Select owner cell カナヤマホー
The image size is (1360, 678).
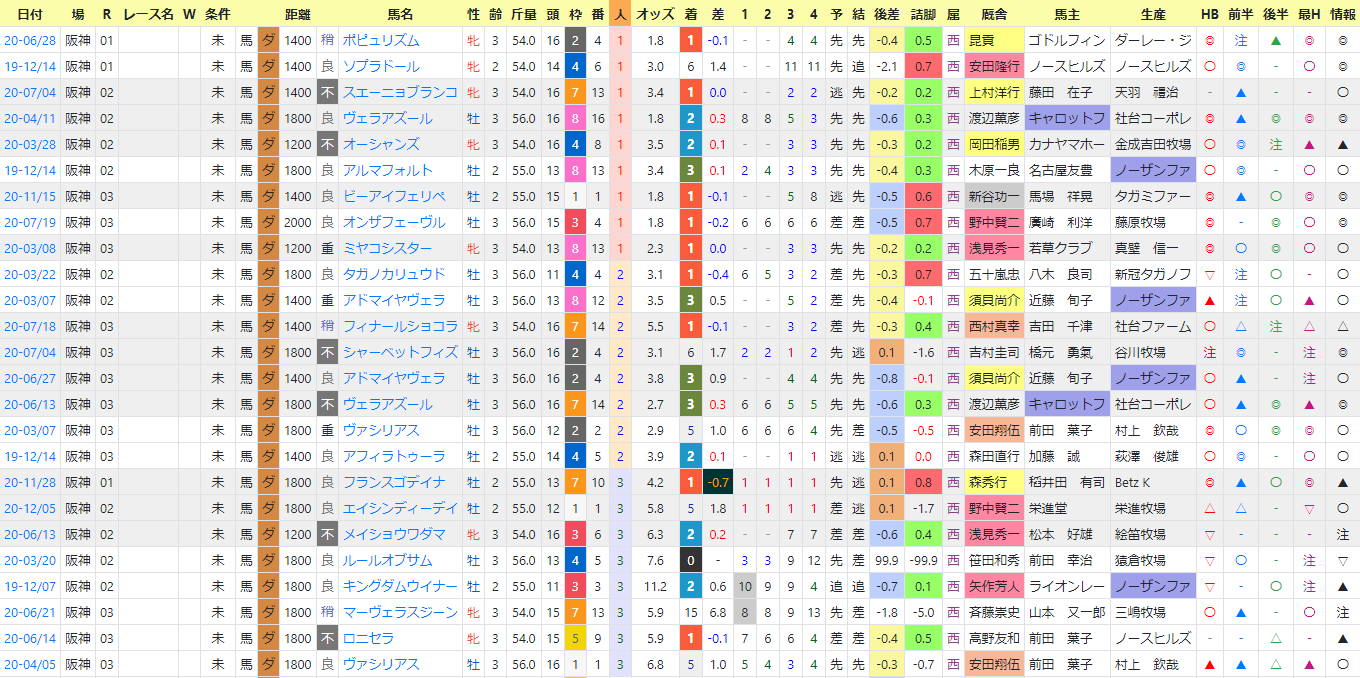1067,144
